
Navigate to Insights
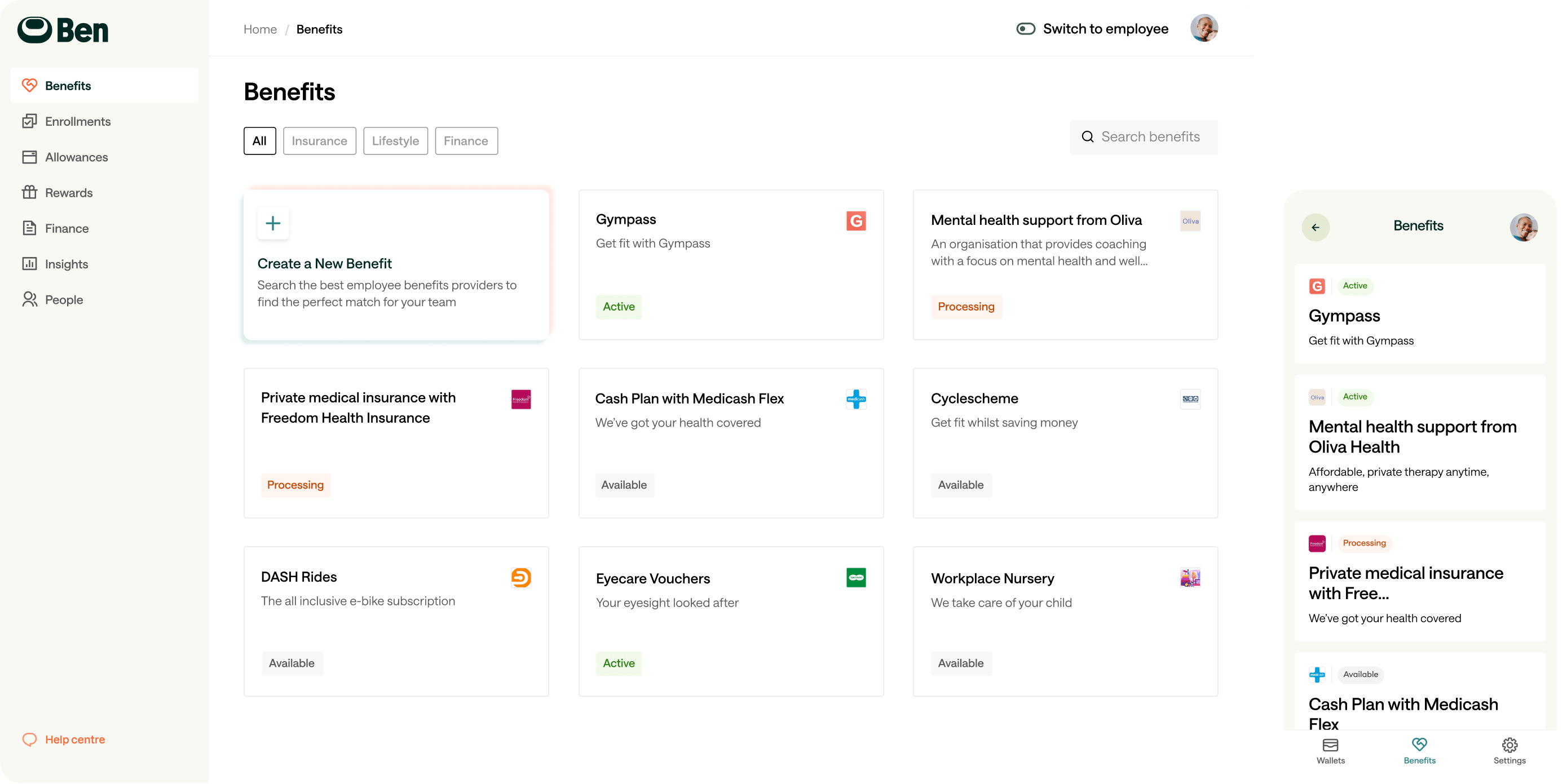(67, 263)
